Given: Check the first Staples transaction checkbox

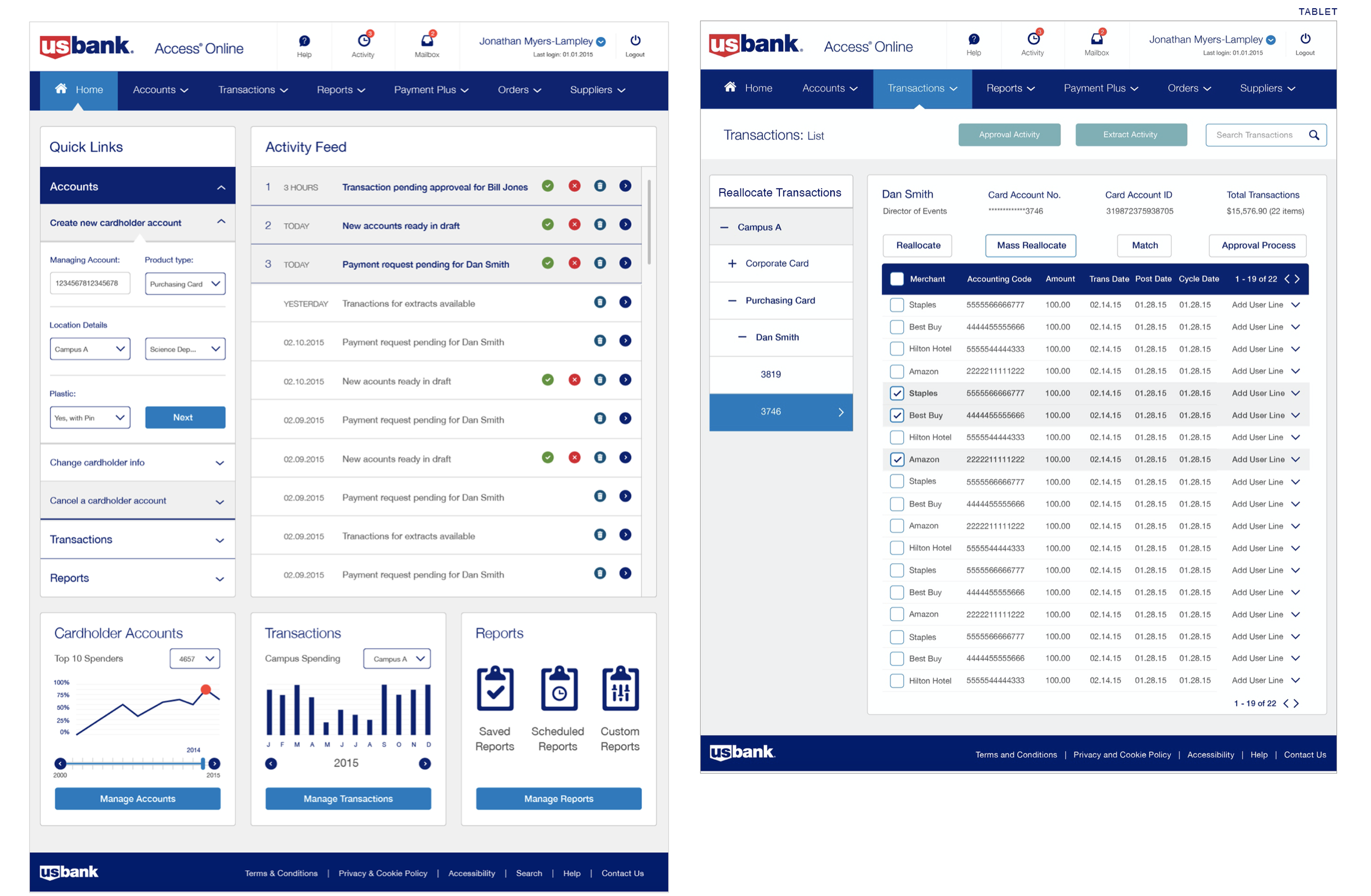Looking at the screenshot, I should [897, 305].
